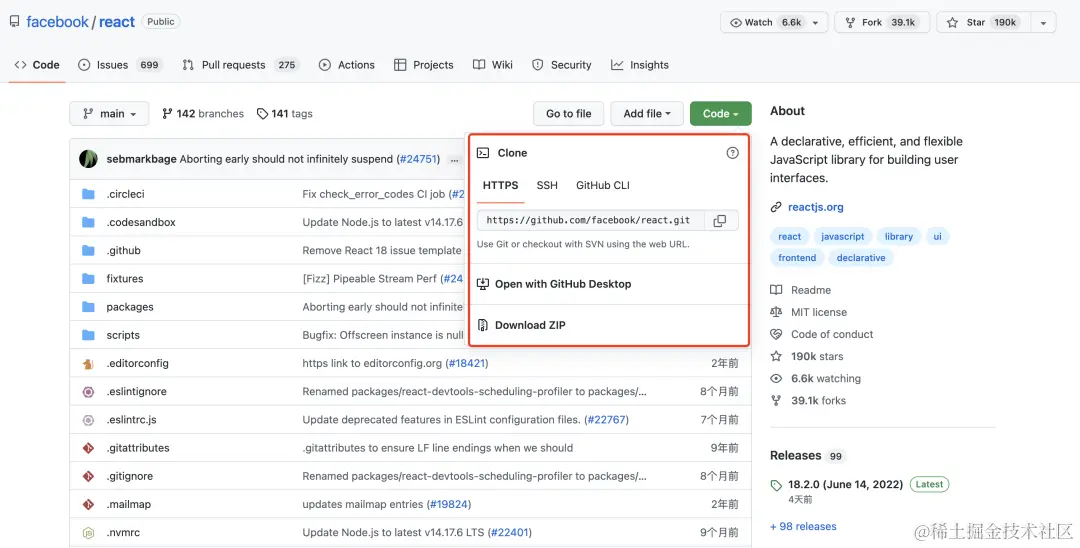This screenshot has width=1080, height=548.
Task: Star the react repository
Action: click(x=984, y=23)
